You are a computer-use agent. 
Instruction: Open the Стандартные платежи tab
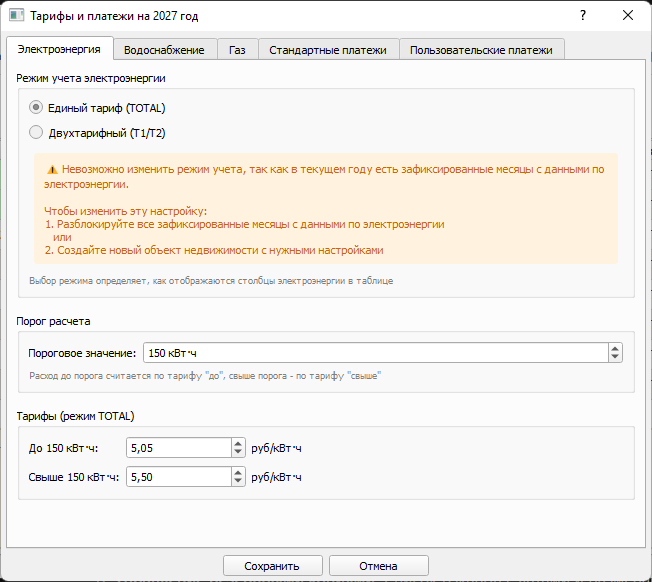[x=328, y=50]
